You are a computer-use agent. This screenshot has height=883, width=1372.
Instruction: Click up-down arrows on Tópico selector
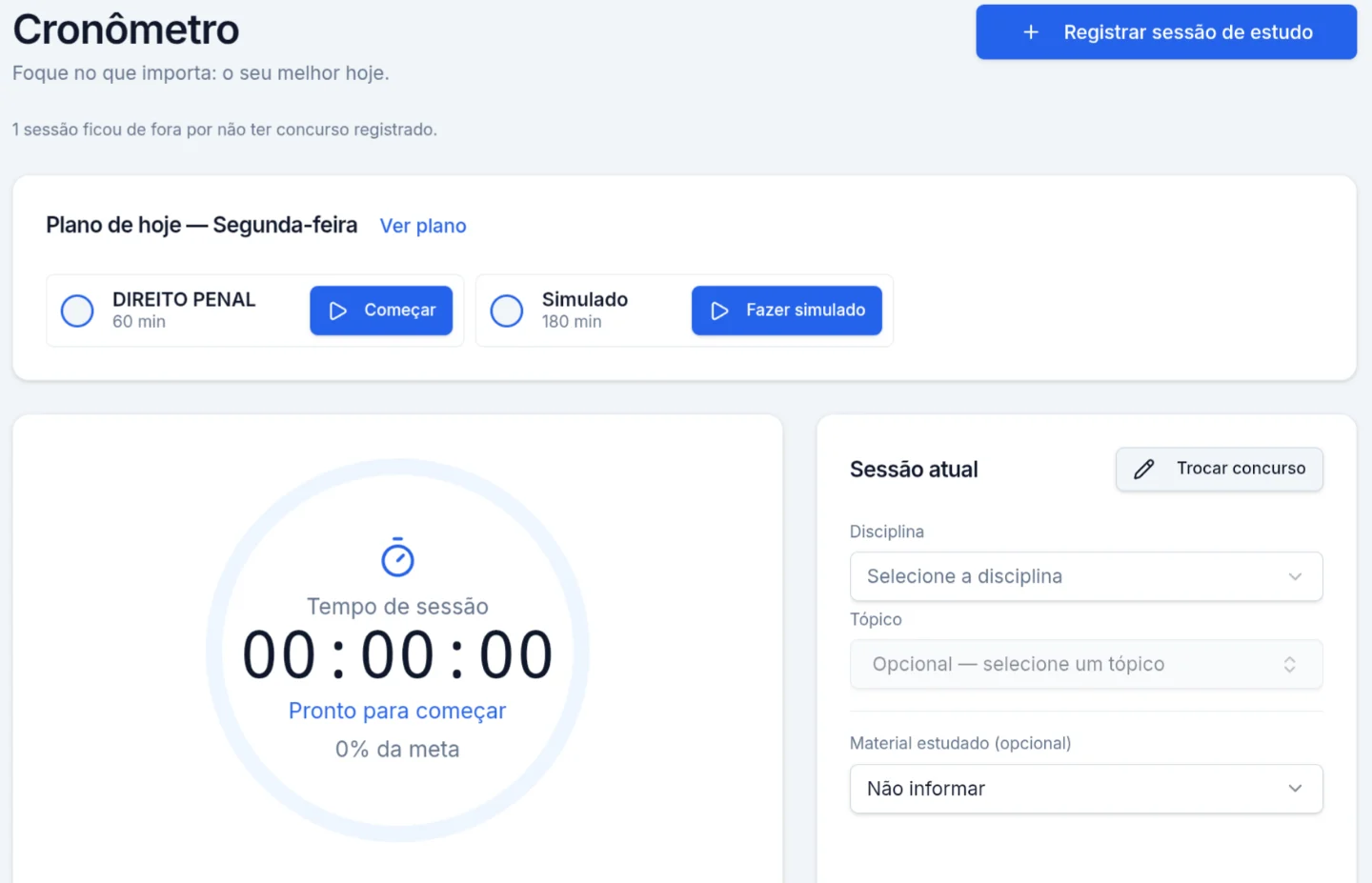[1290, 664]
